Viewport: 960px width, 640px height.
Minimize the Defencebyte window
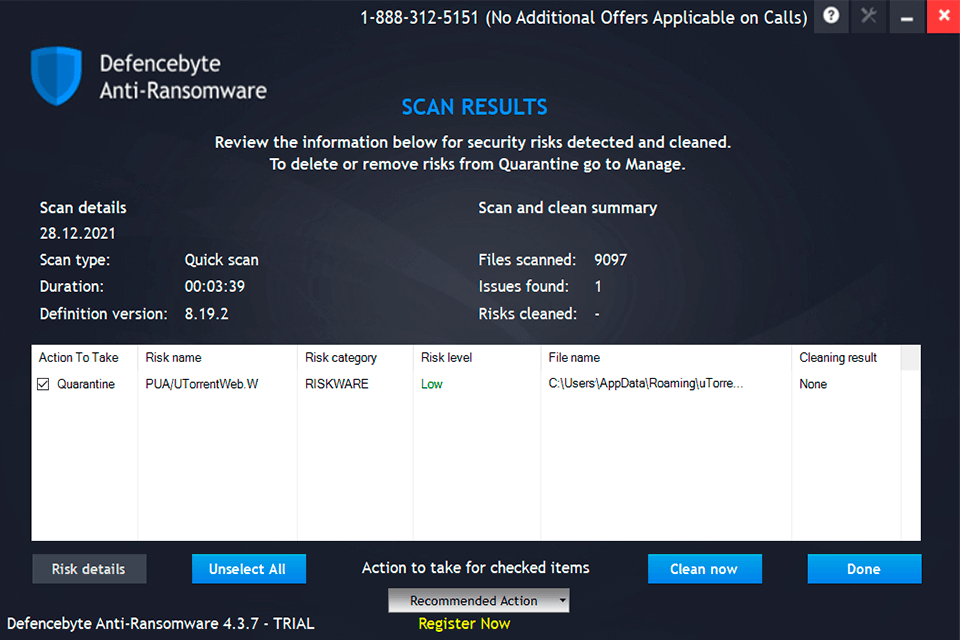[x=907, y=16]
